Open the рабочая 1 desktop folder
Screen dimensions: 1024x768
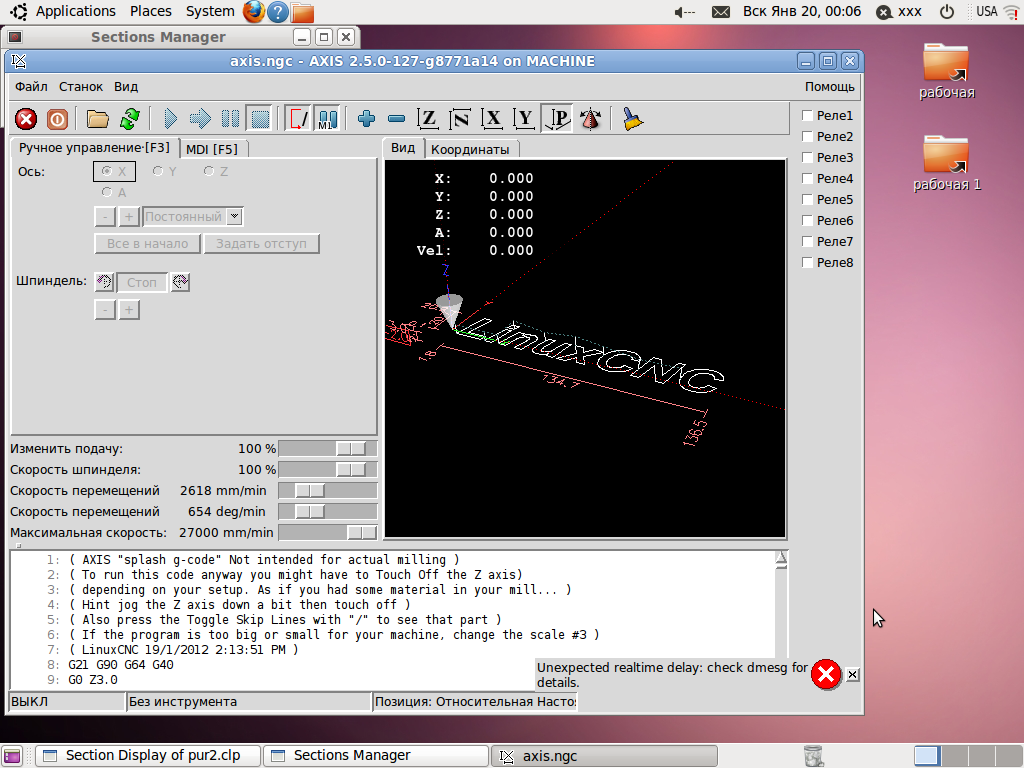tap(946, 163)
